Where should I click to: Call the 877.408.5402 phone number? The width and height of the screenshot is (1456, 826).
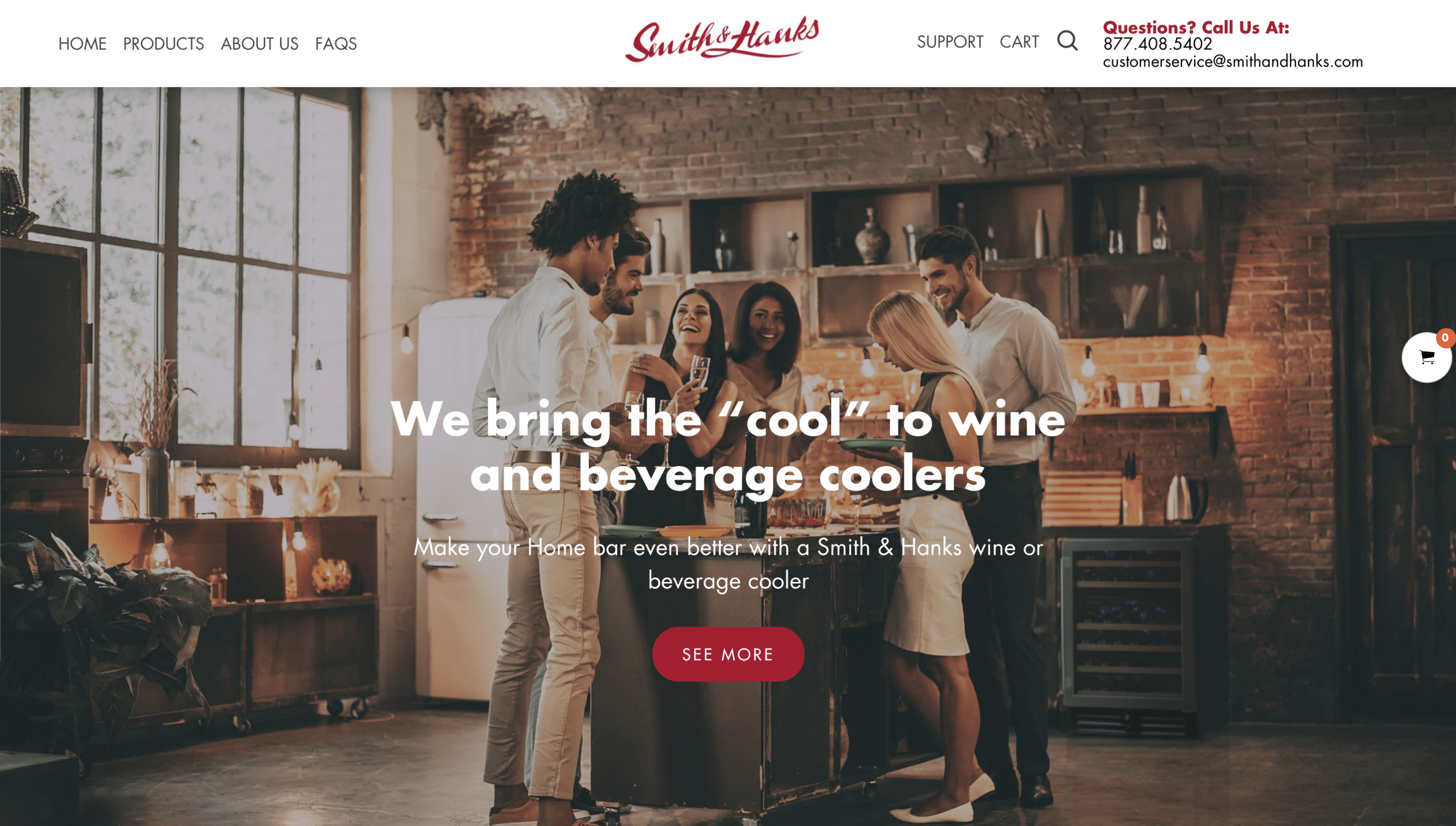tap(1157, 44)
